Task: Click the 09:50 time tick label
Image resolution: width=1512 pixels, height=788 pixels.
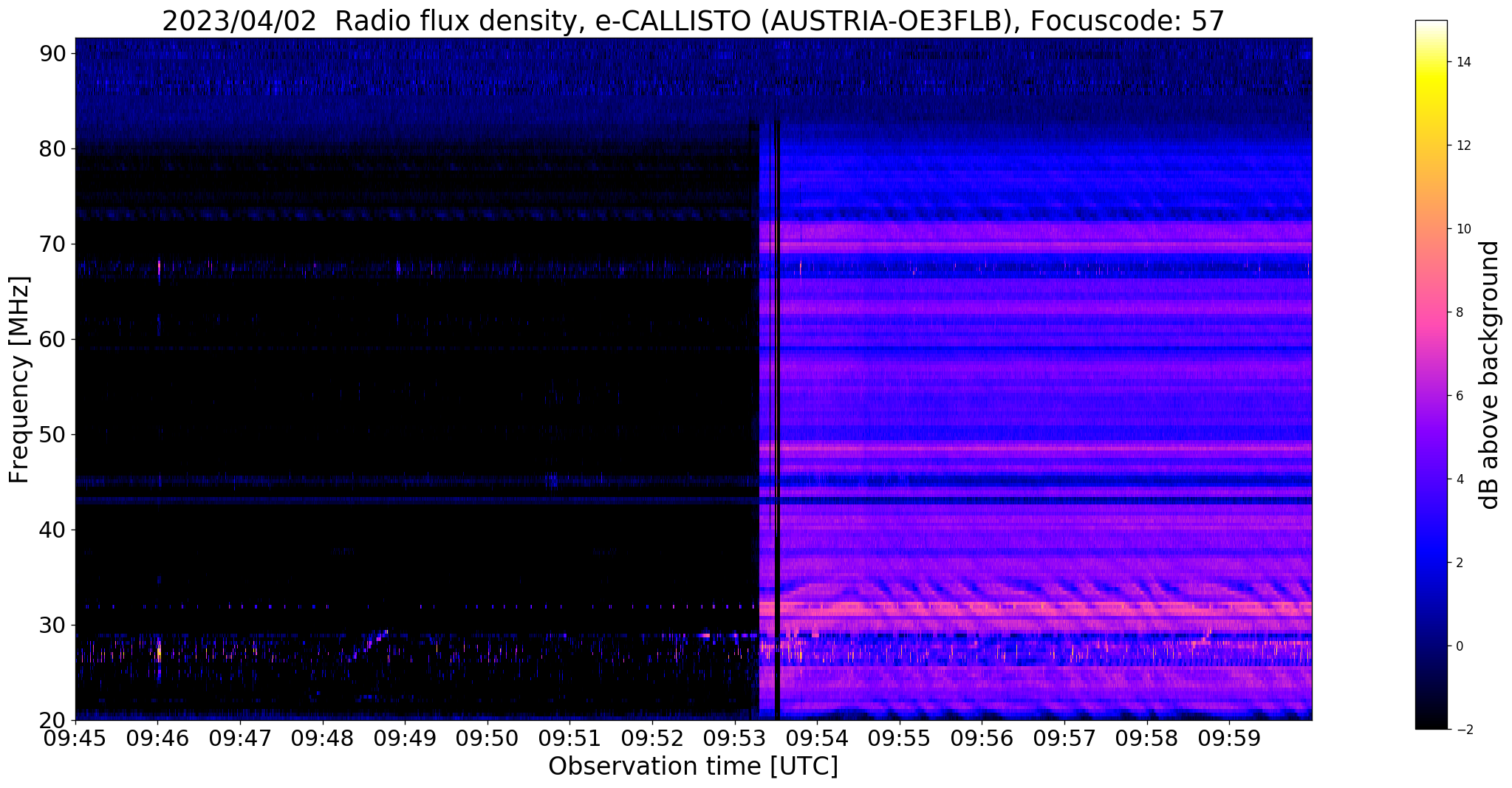Action: pyautogui.click(x=488, y=738)
